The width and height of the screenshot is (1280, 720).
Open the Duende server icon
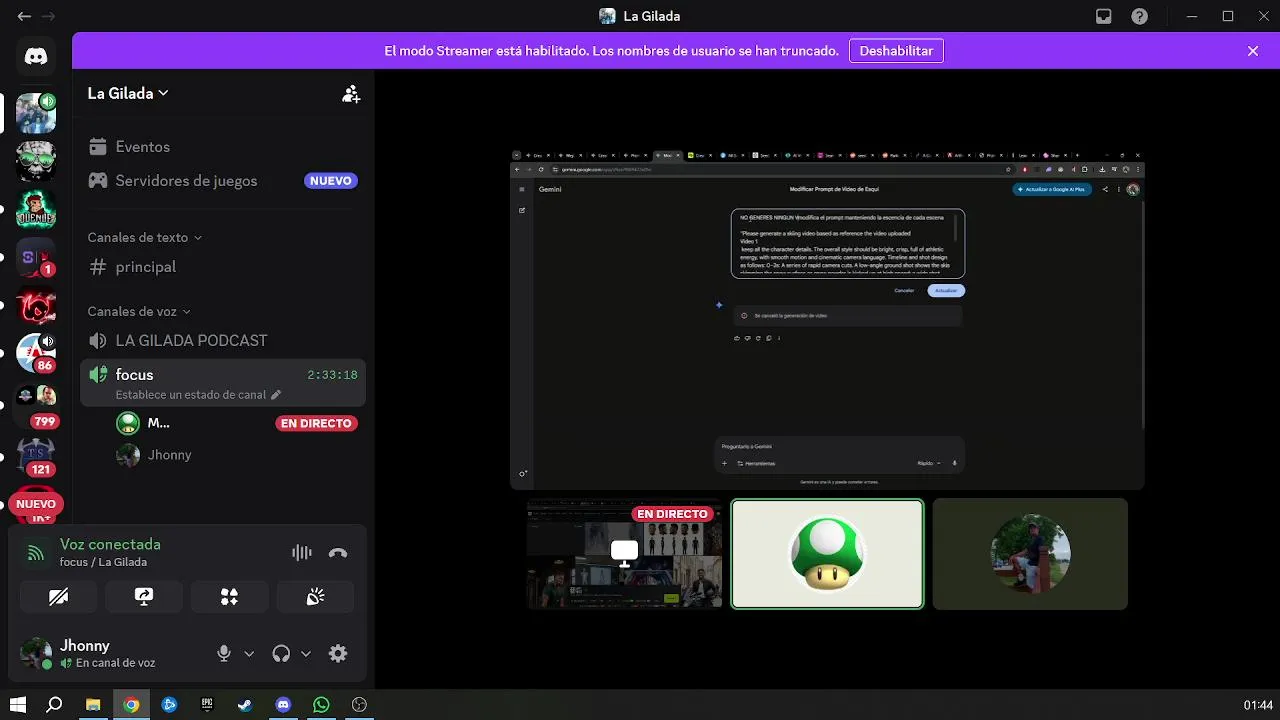(x=36, y=209)
